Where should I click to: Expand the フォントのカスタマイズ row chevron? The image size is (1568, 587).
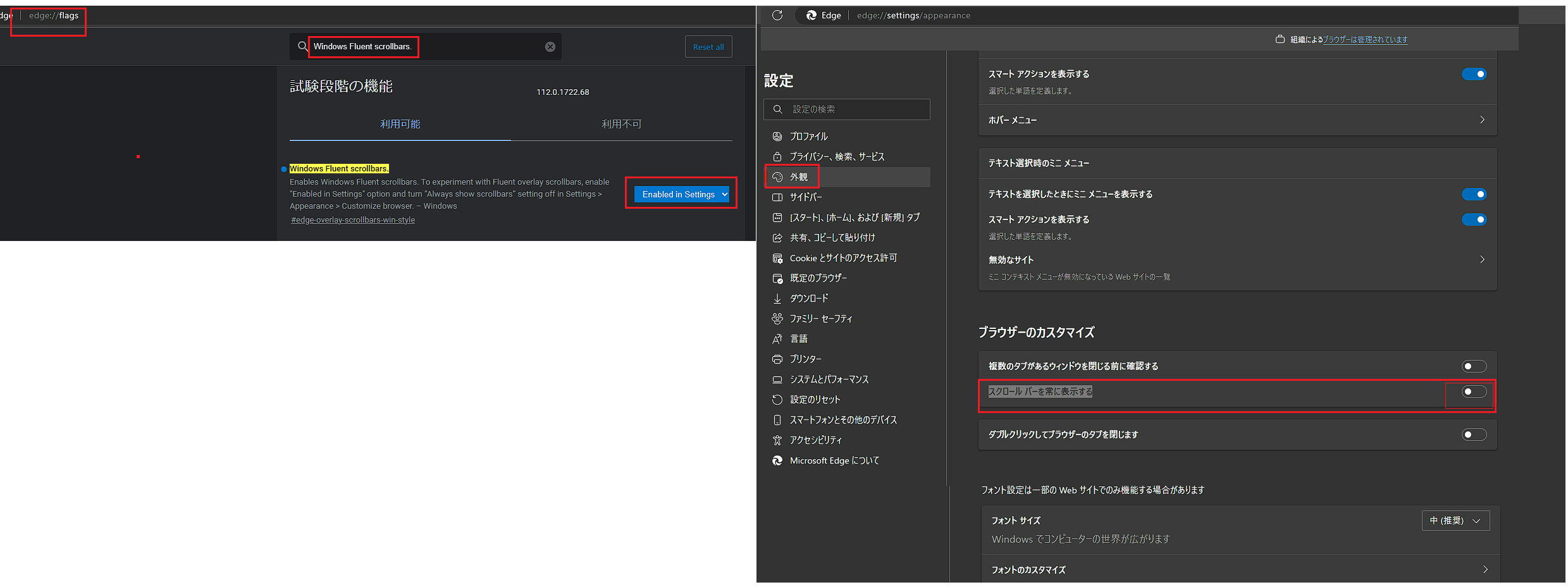click(1485, 569)
